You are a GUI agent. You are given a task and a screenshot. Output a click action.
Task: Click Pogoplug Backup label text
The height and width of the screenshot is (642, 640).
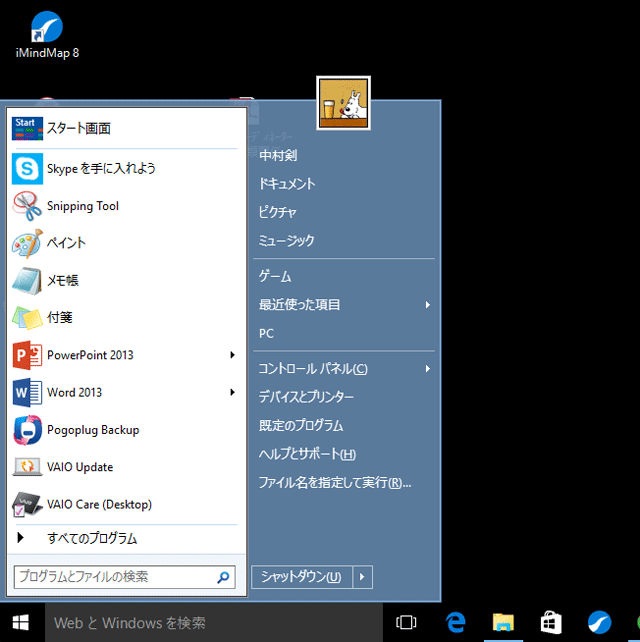click(93, 430)
